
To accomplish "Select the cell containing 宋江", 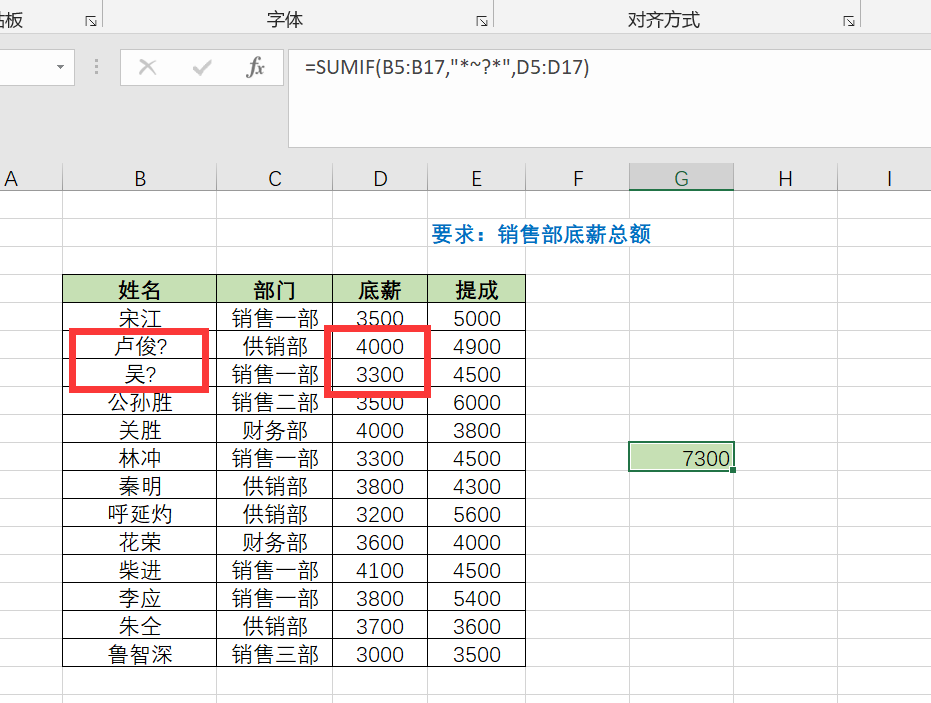I will [x=140, y=317].
